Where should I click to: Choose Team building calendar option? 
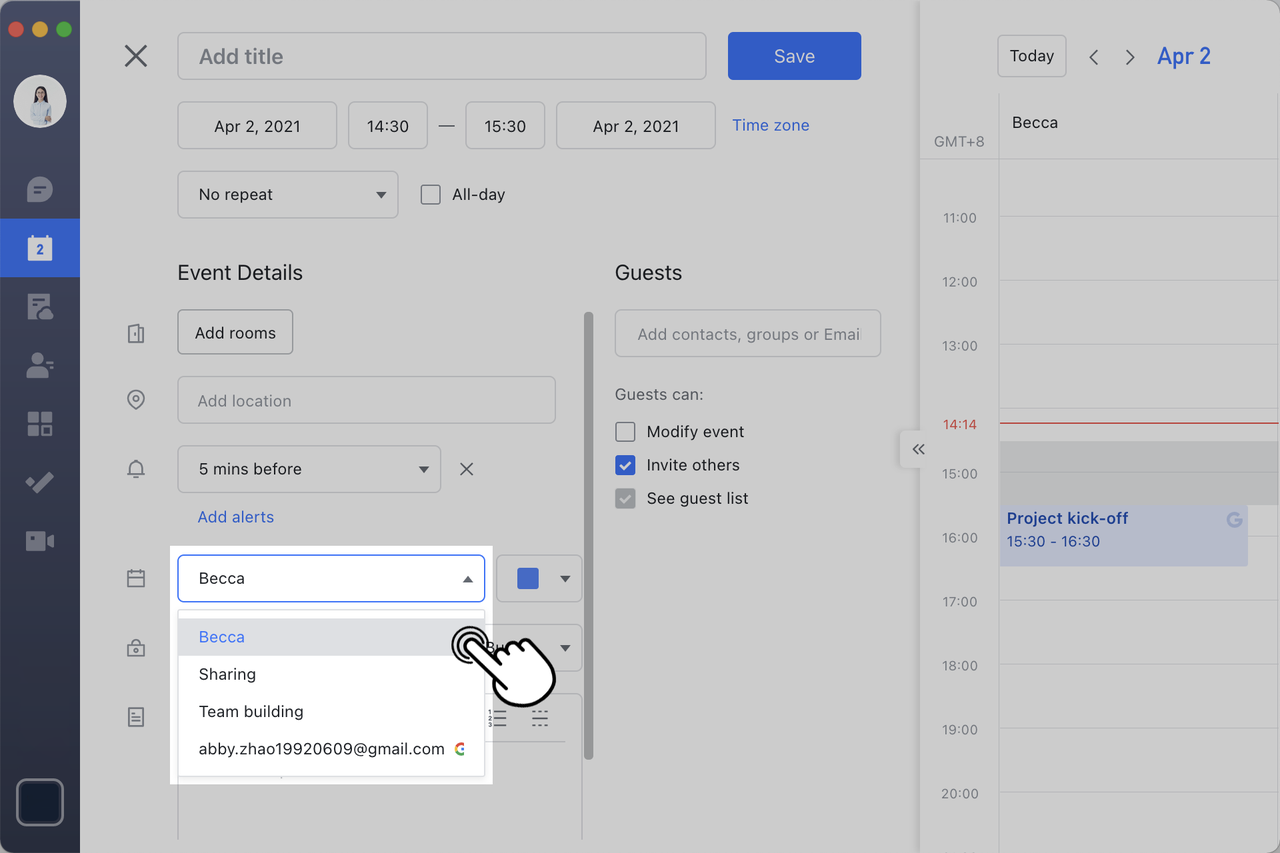click(x=251, y=712)
